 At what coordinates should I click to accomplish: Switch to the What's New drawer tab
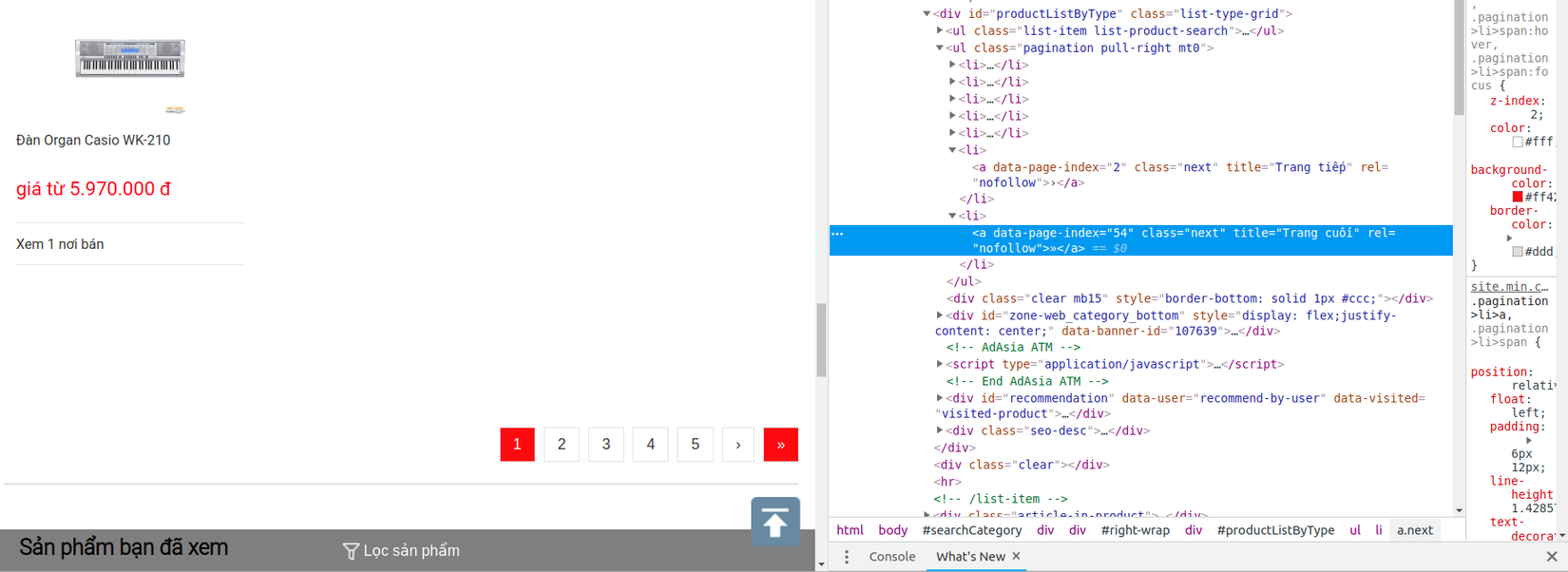970,557
